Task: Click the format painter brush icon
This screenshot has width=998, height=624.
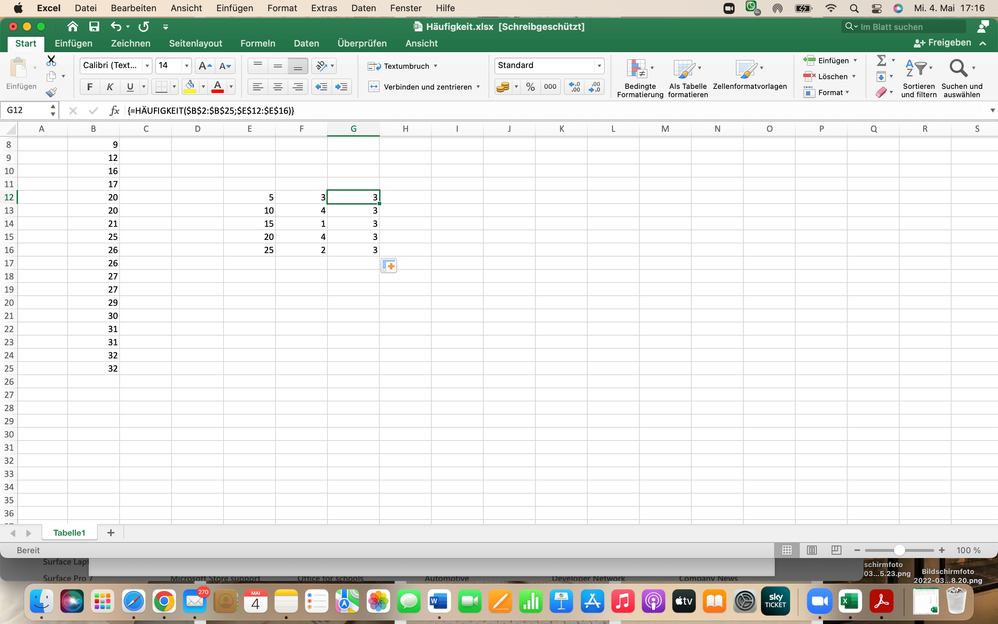Action: 51,92
